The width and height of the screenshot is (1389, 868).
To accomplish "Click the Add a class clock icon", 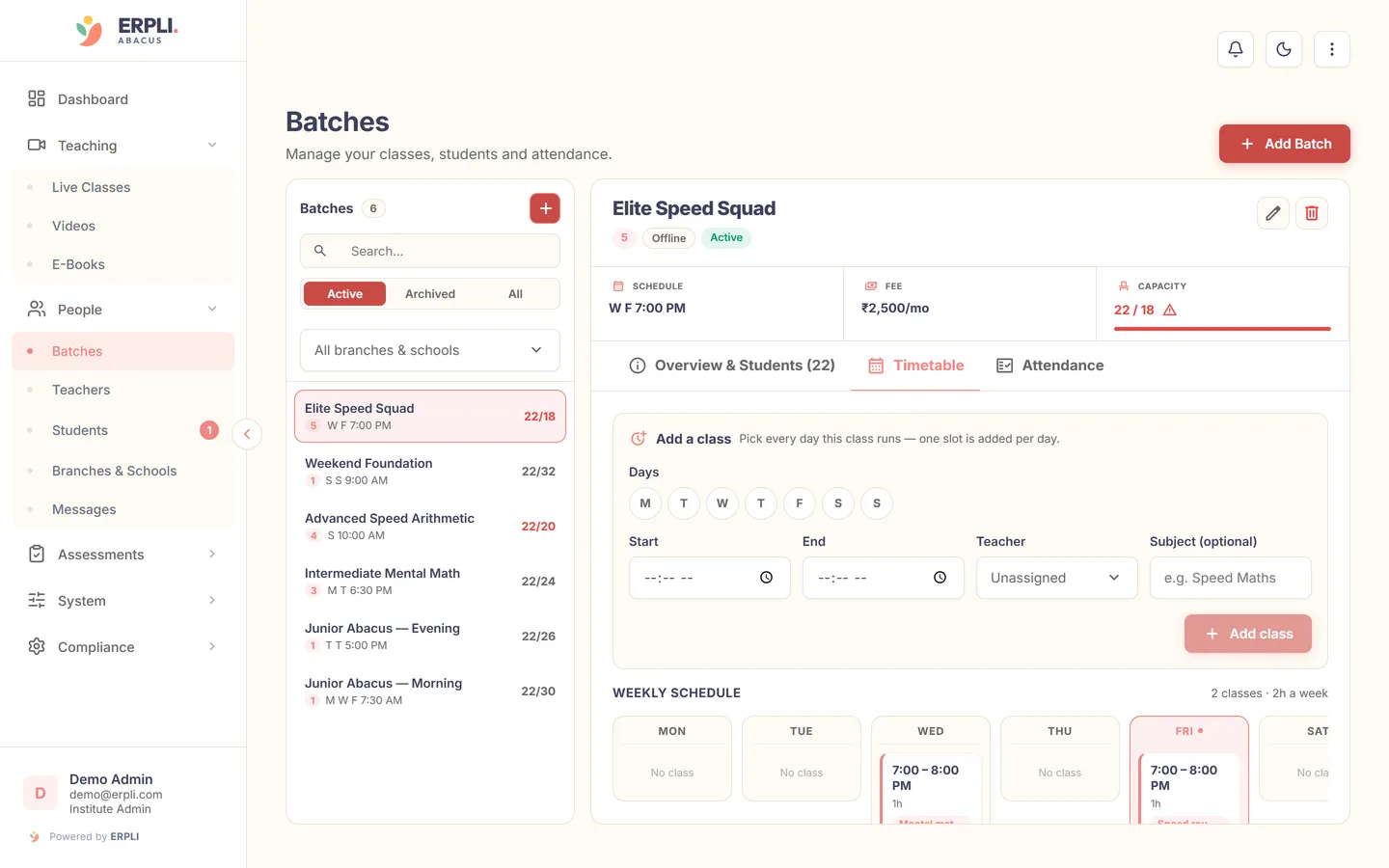I will pyautogui.click(x=639, y=439).
